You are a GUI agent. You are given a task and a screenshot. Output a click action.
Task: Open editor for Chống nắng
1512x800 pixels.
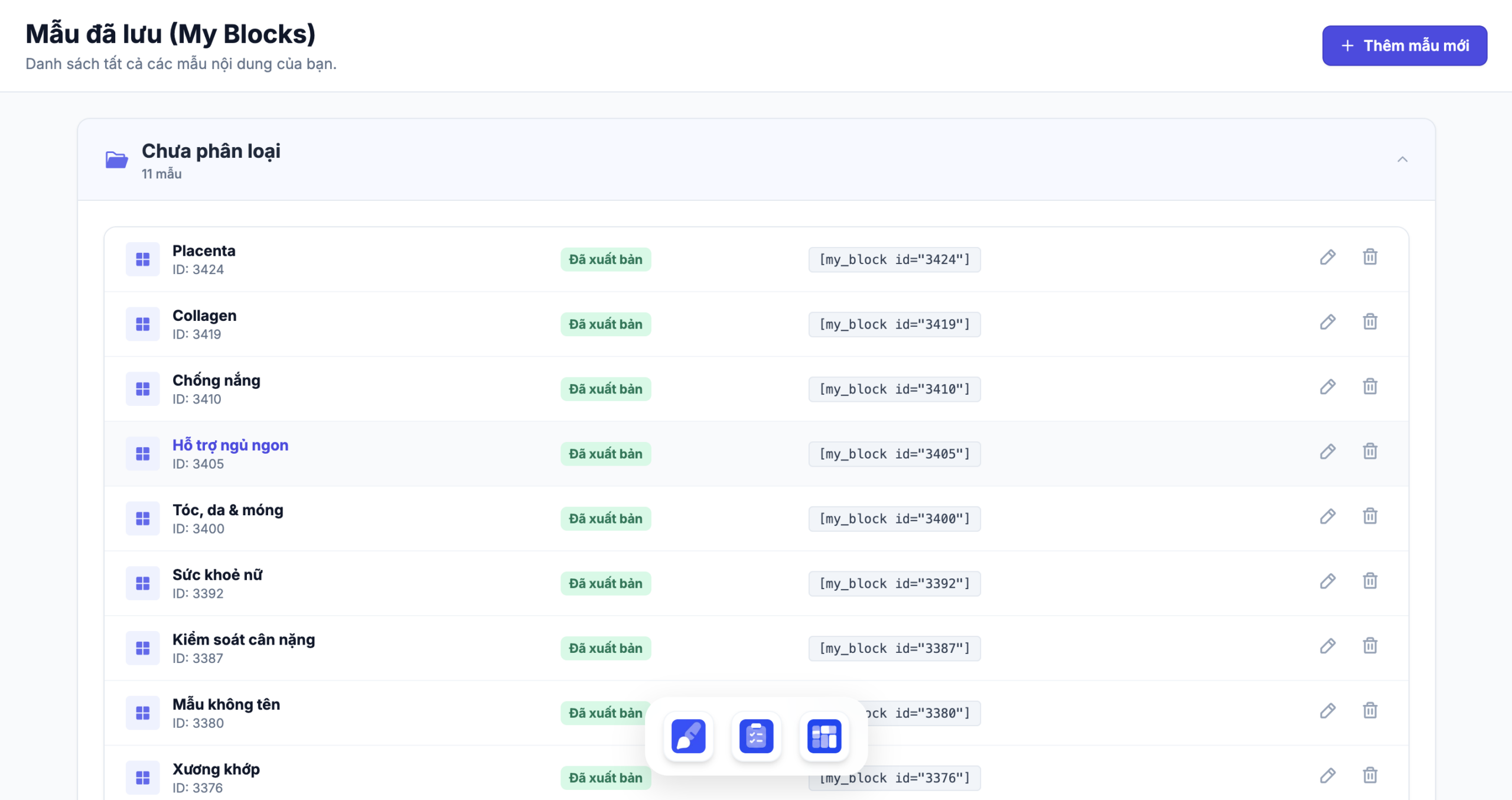(x=1328, y=387)
